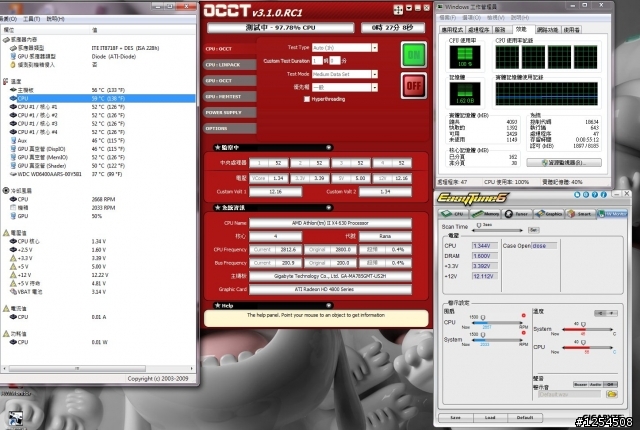Open the EasyTune6 Smart tab
The height and width of the screenshot is (430, 640).
point(581,214)
